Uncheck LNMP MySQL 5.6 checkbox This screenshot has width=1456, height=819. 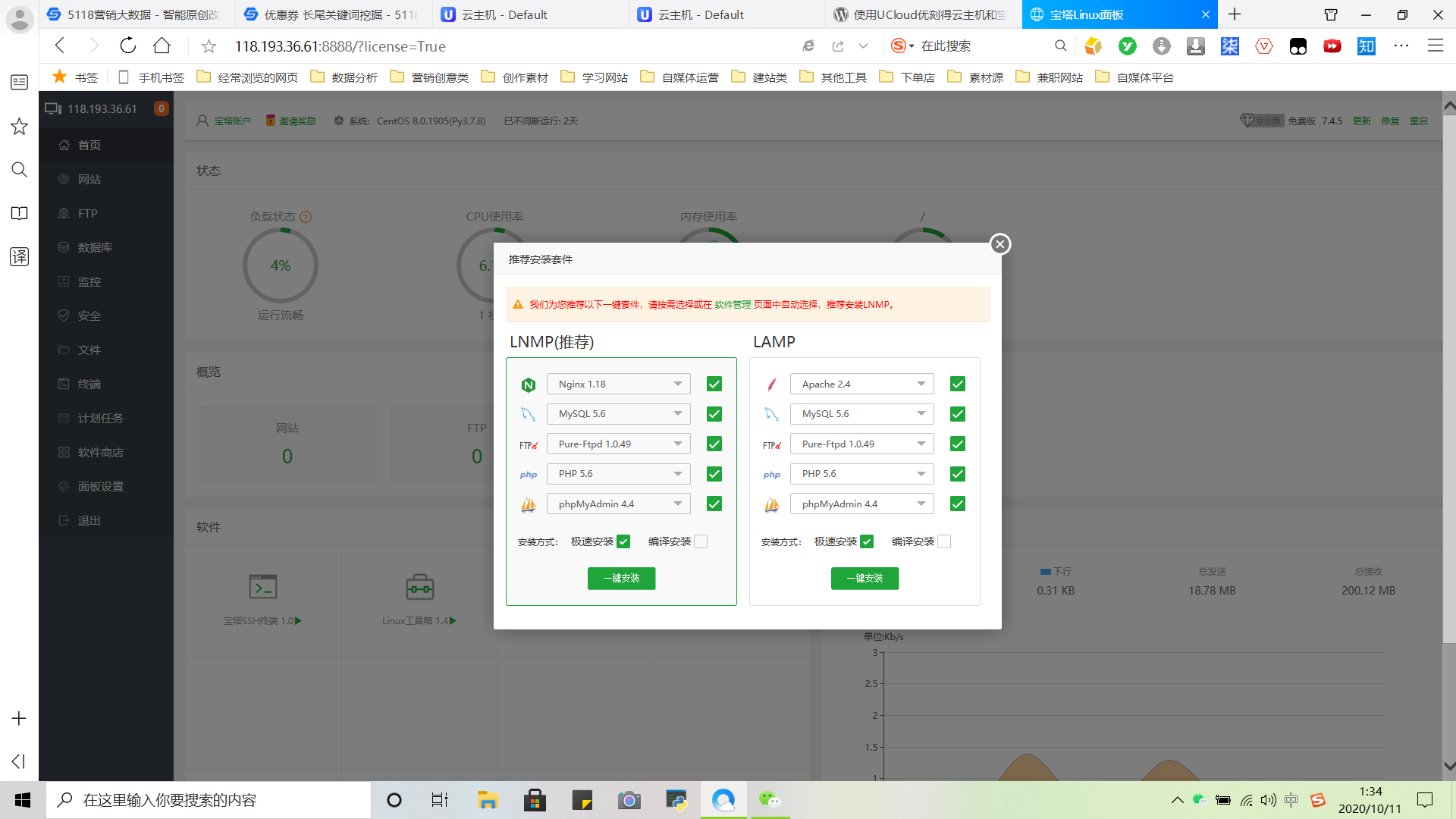[714, 414]
